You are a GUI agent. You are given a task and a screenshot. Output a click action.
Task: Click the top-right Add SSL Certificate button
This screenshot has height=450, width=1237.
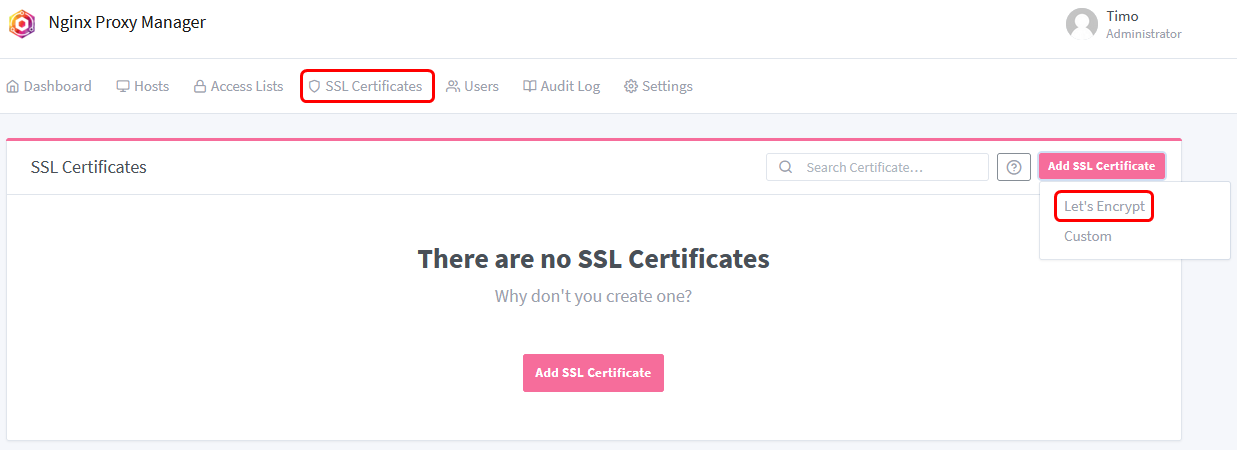[1102, 166]
